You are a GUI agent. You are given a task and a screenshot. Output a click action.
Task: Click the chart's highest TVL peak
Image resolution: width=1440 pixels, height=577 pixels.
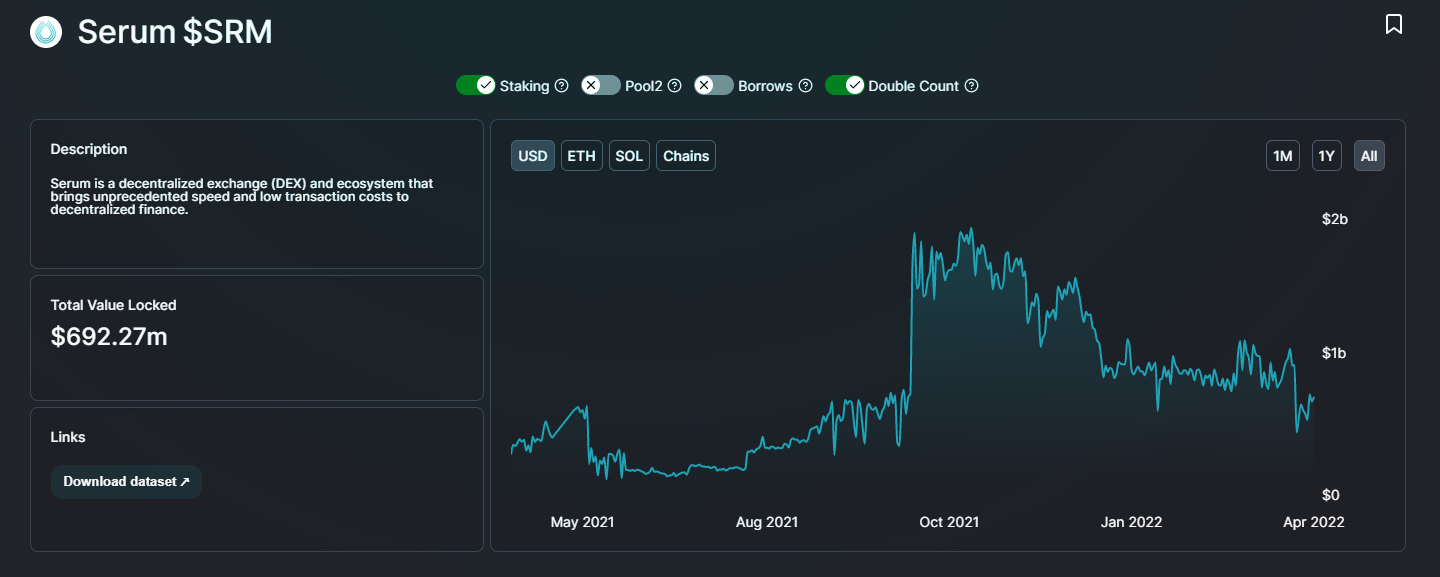pos(970,229)
